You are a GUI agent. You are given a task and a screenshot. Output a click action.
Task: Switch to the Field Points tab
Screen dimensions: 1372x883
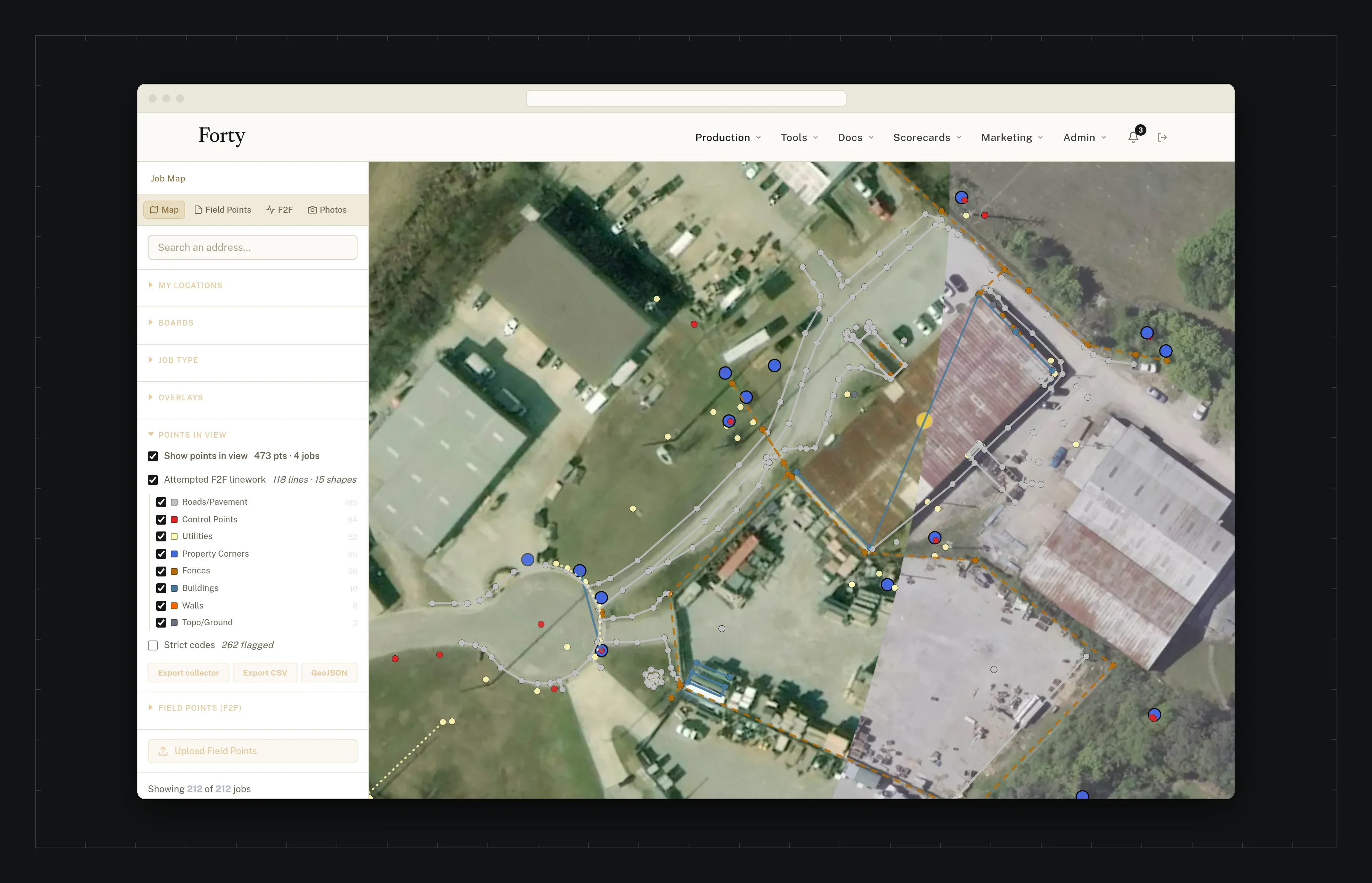[x=223, y=210]
